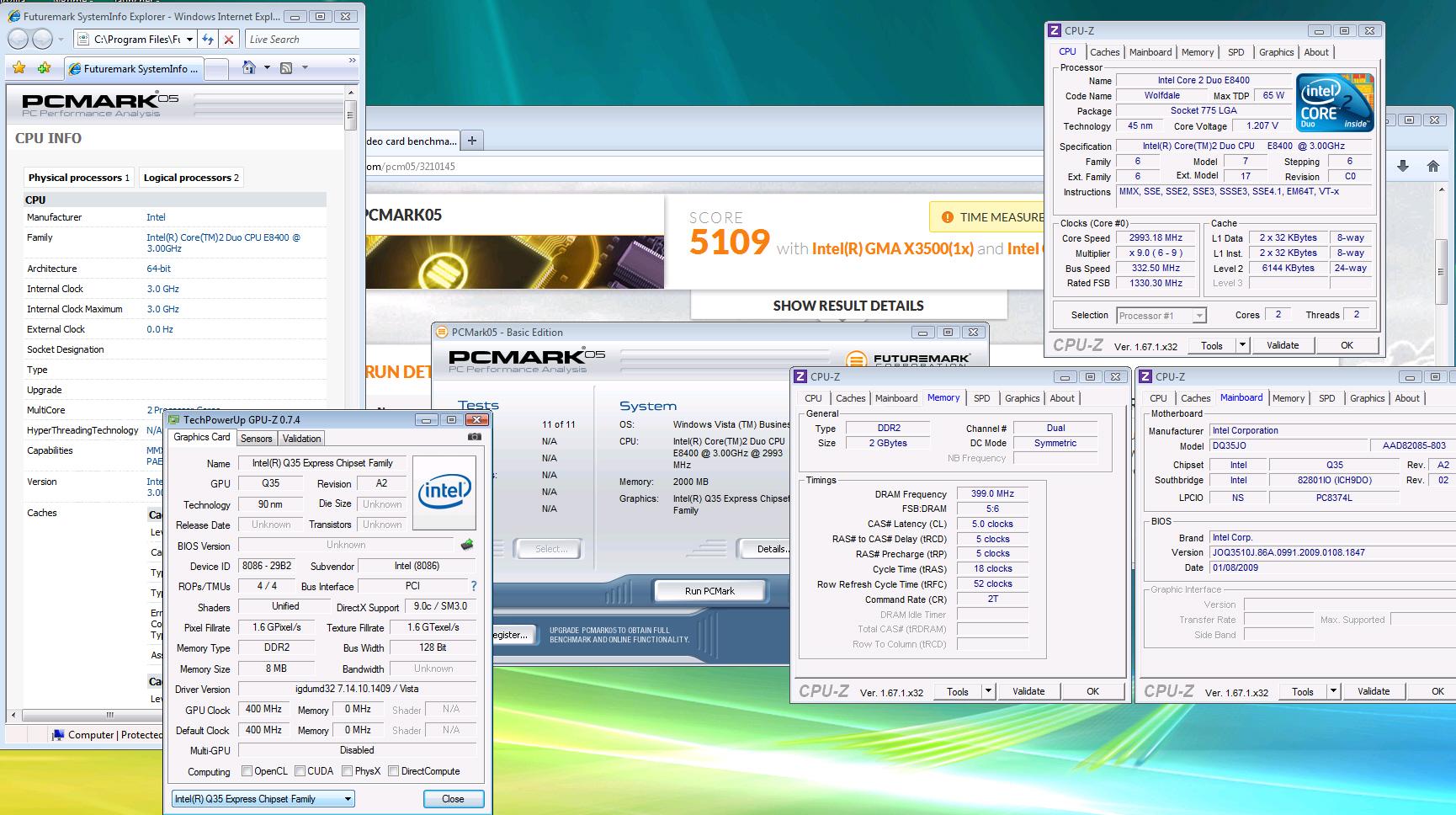Expand Tools dropdown arrow in CPU-Z CPU window

point(1241,345)
